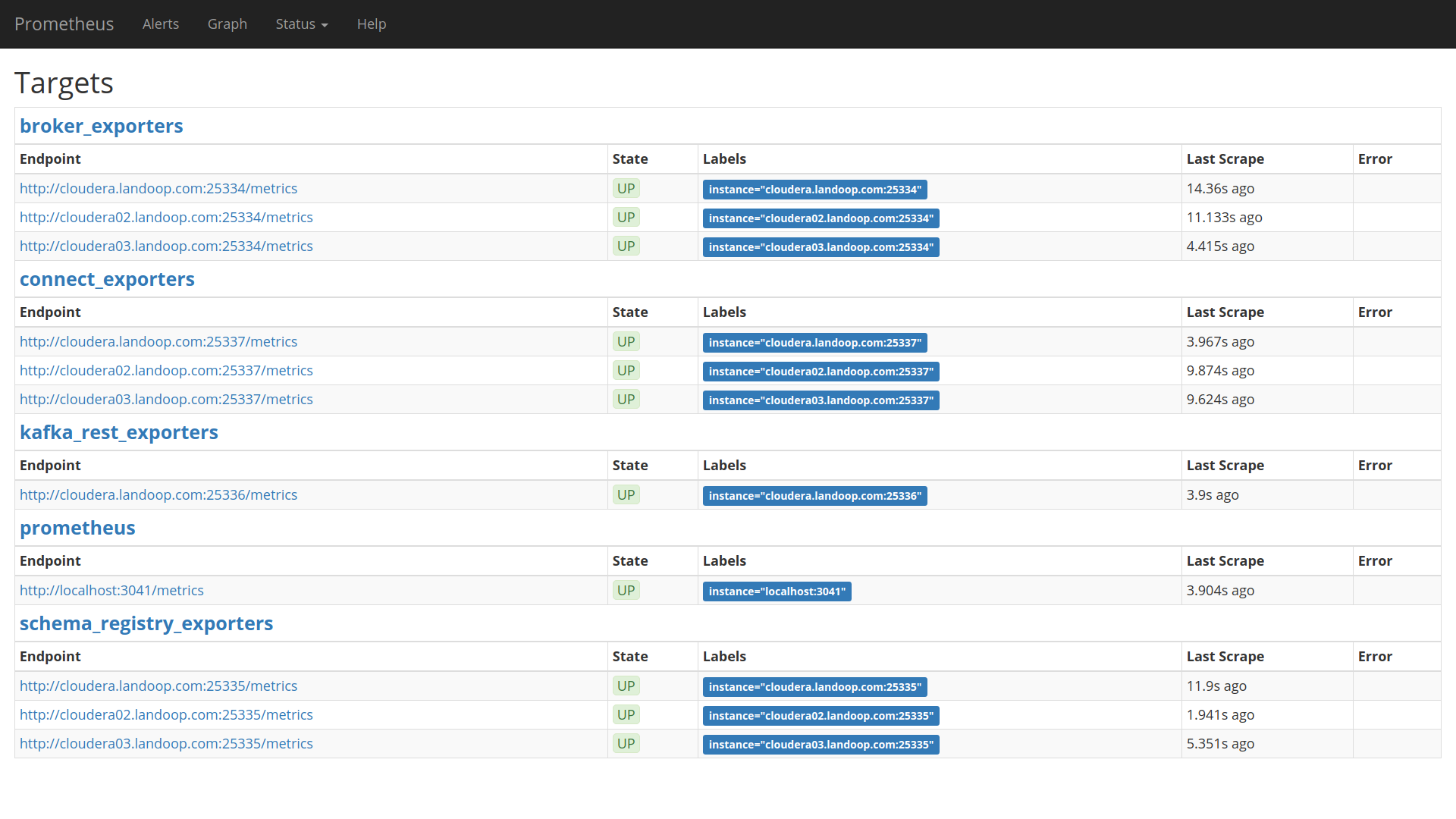Click instance label tag for kafka_rest exporter
1456x819 pixels.
pyautogui.click(x=814, y=495)
